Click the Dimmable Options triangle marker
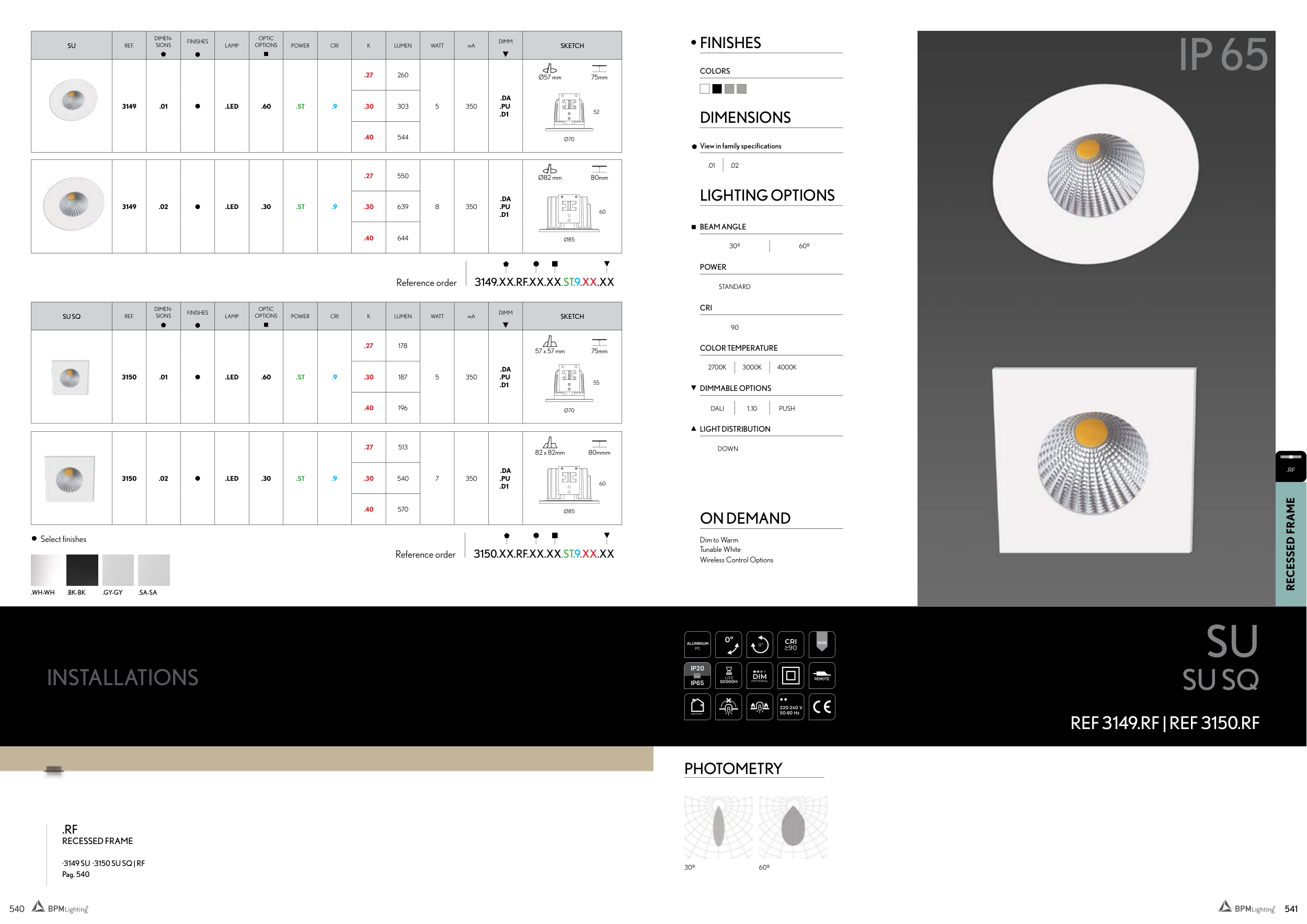Viewport: 1307px width, 924px height. tap(693, 388)
